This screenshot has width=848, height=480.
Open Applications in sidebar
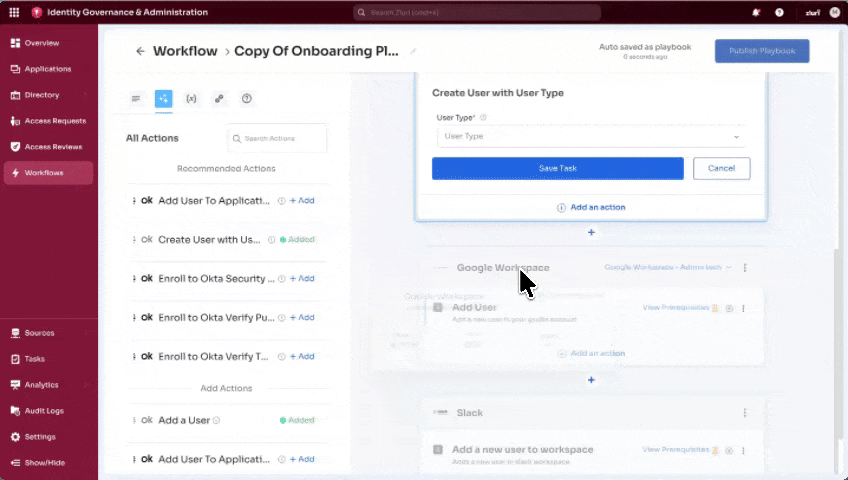coord(48,69)
